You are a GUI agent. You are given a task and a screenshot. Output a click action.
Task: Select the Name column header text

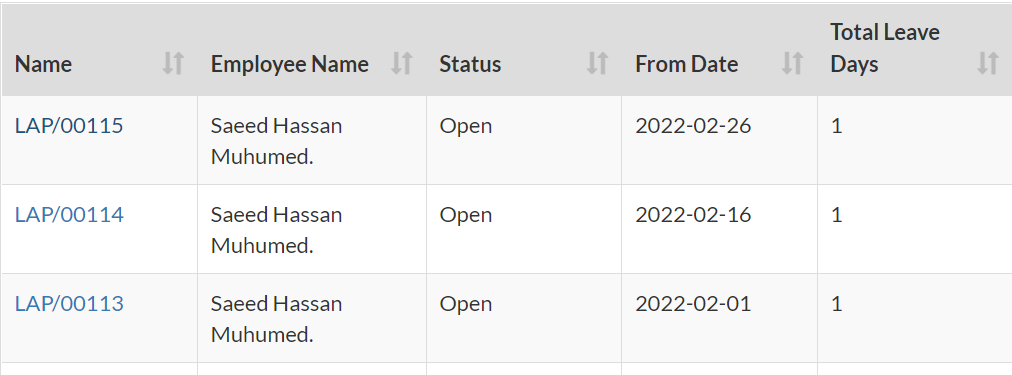43,65
